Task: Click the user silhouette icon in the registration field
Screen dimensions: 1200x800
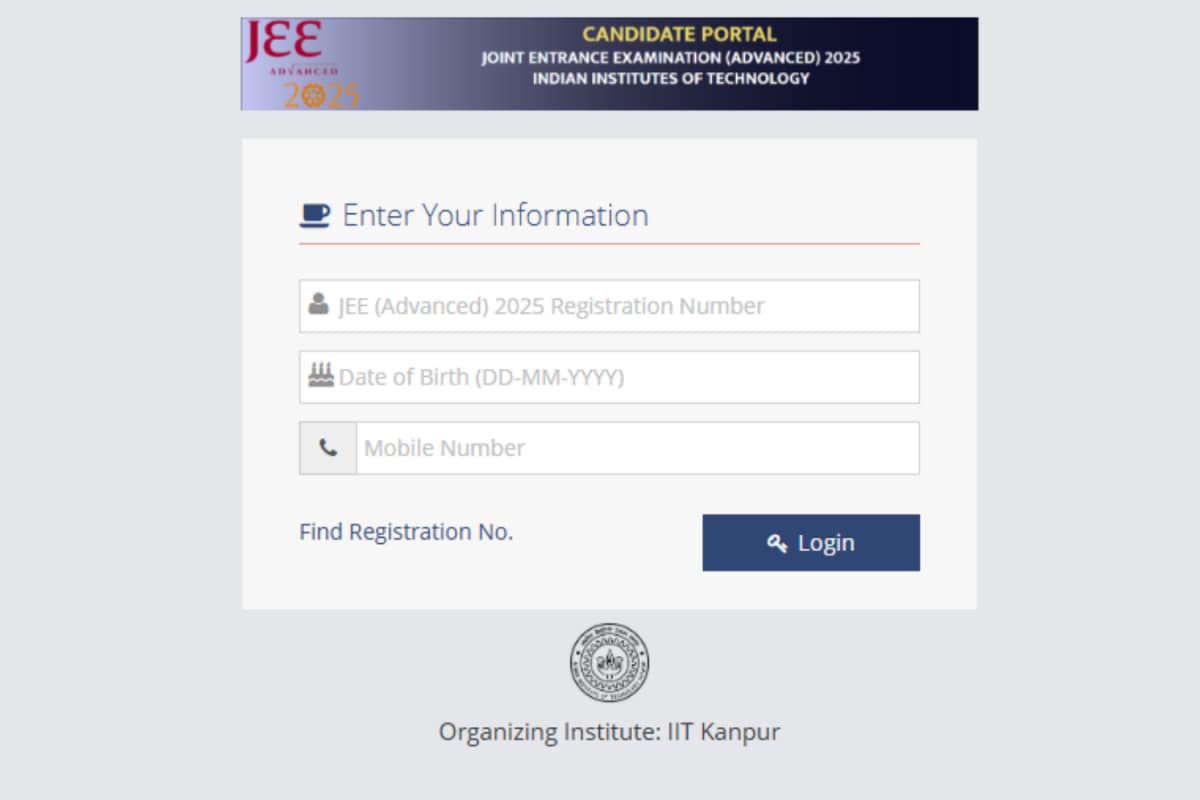Action: click(x=319, y=304)
